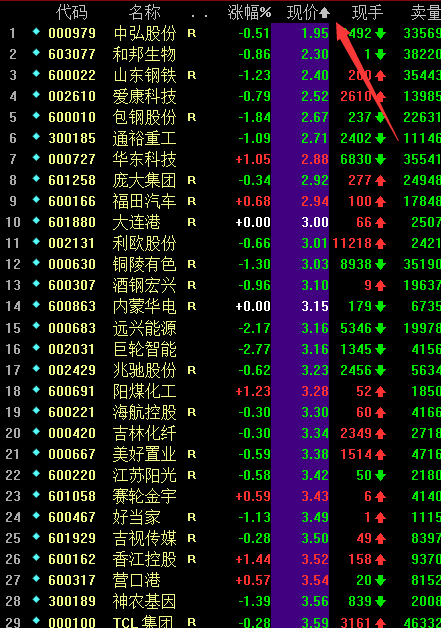Select stock name 神农基因

tap(144, 601)
